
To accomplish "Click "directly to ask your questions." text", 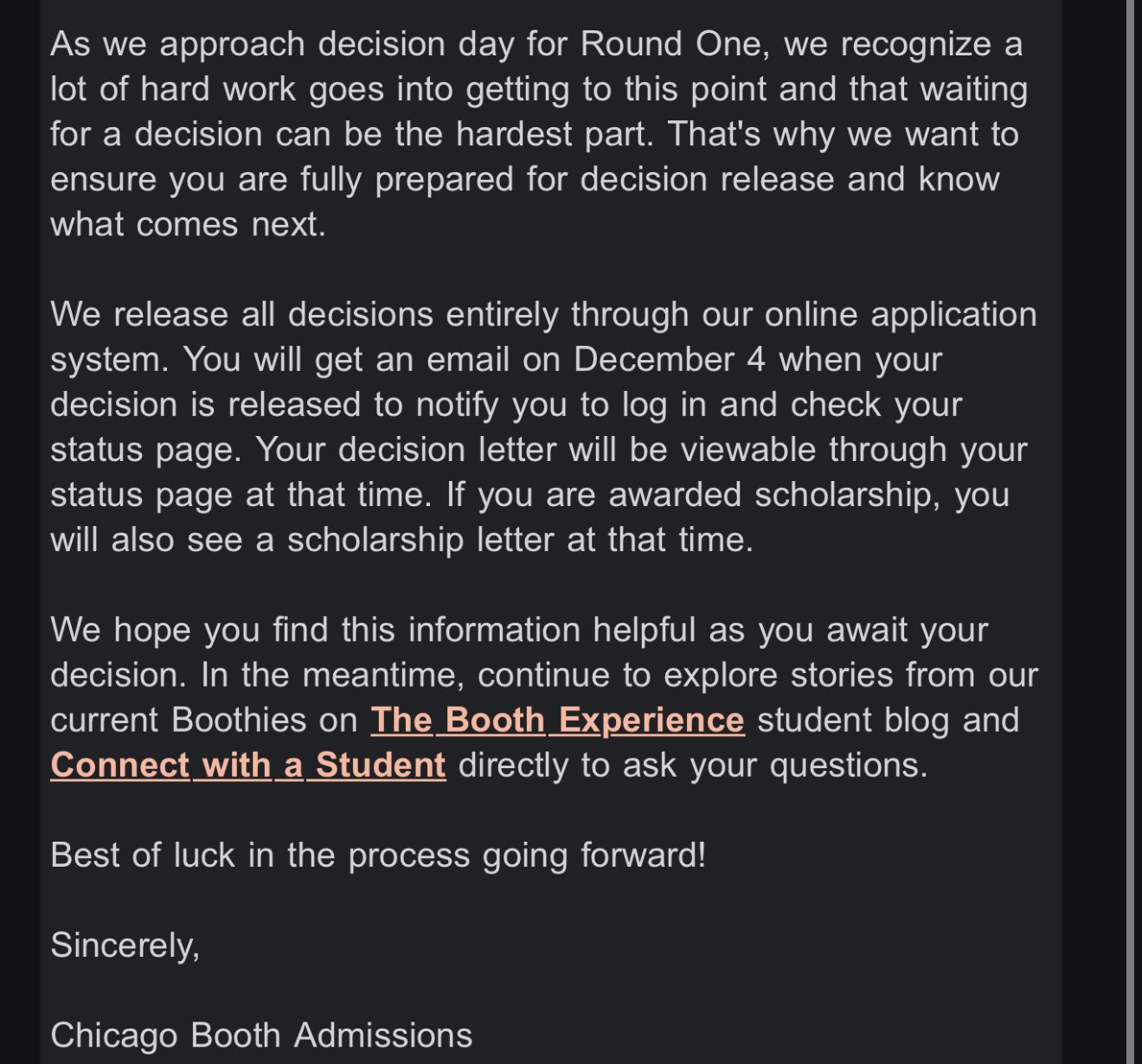I will tap(692, 765).
